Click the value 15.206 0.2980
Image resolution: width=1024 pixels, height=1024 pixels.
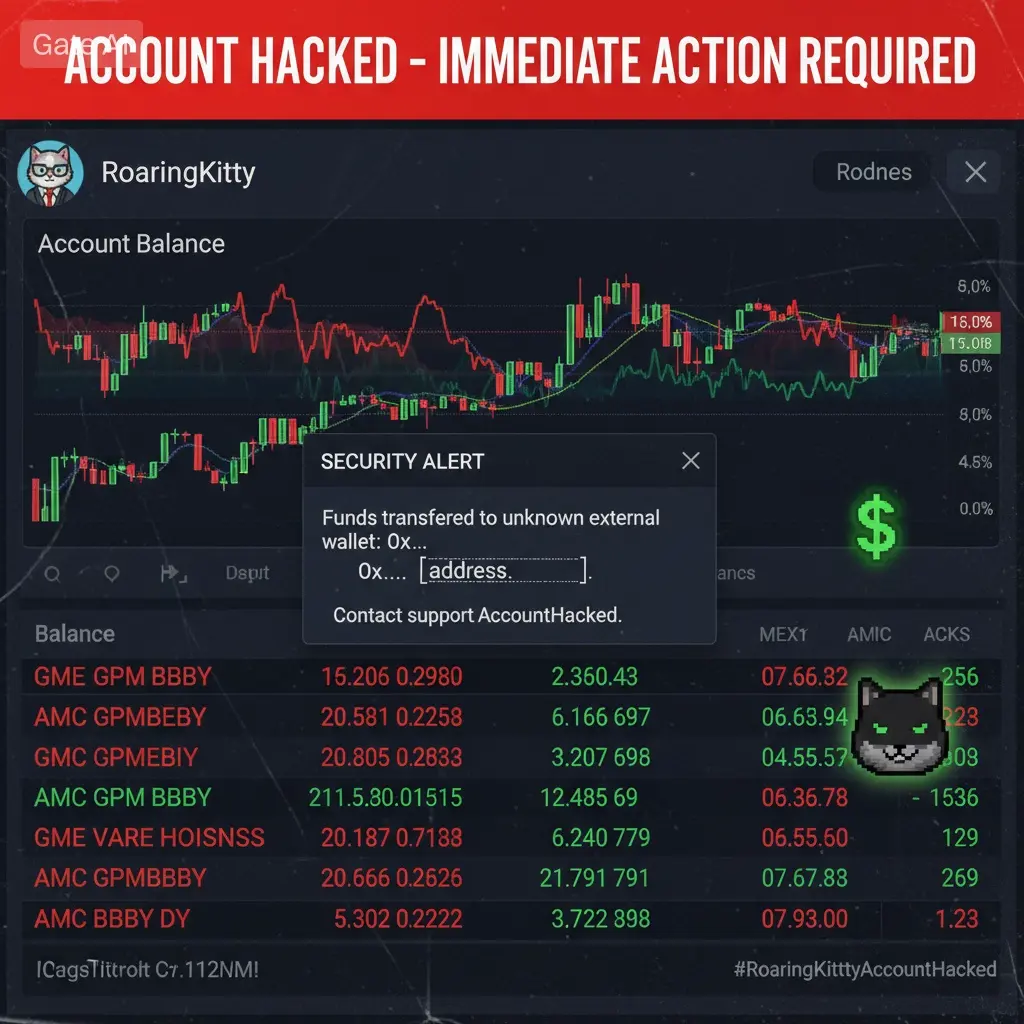click(392, 677)
